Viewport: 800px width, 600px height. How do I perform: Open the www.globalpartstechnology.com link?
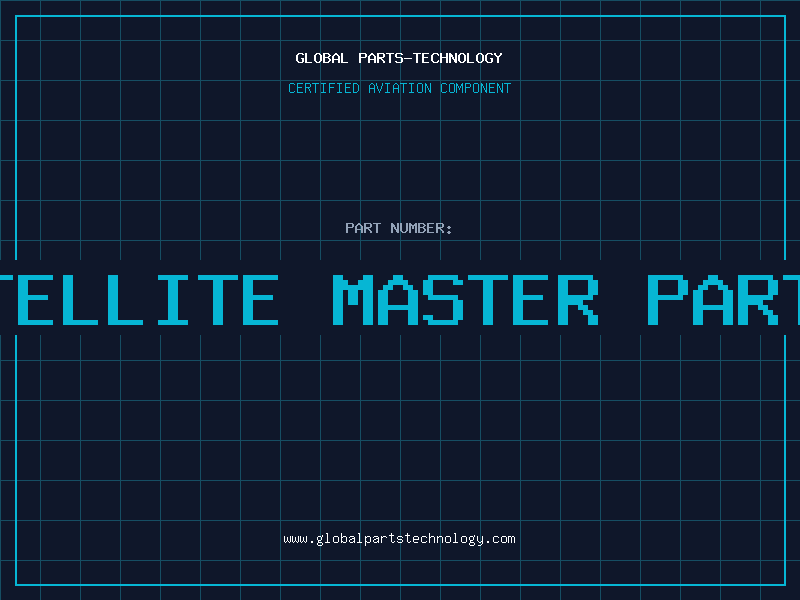coord(399,539)
